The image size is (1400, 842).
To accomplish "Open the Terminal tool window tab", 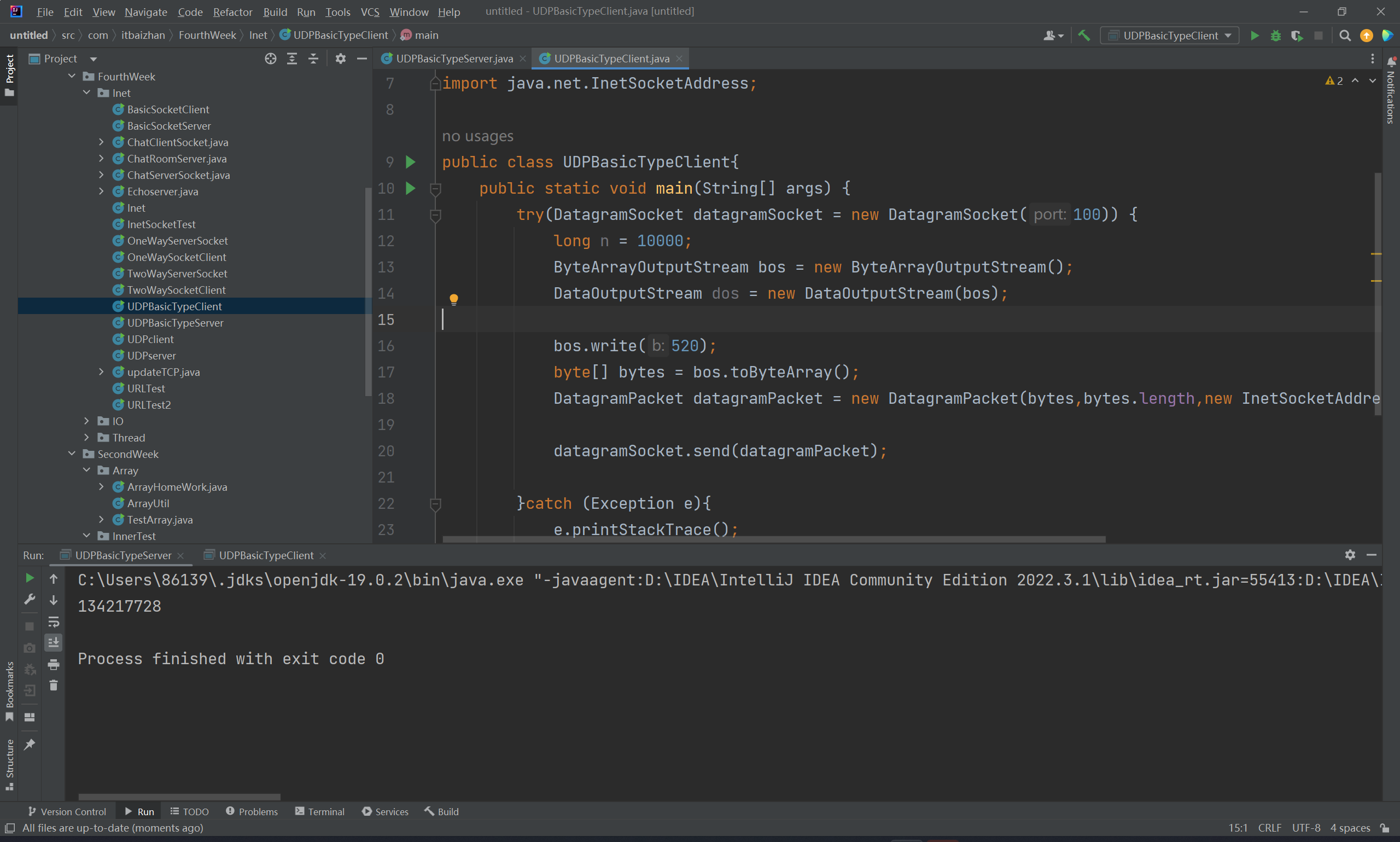I will (x=320, y=811).
